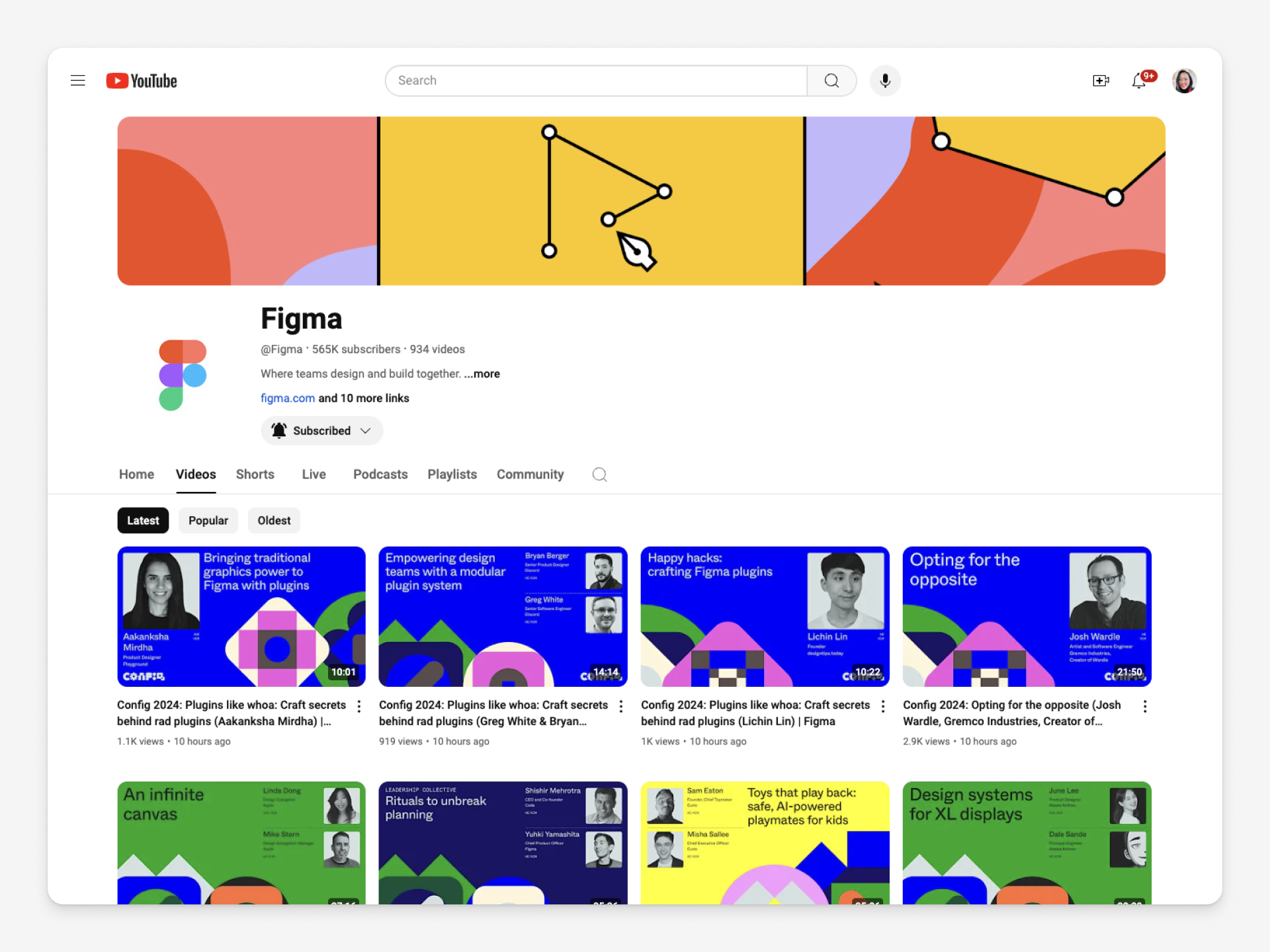Image resolution: width=1270 pixels, height=952 pixels.
Task: Open video title mentioning Lichin Lin
Action: coord(755,713)
